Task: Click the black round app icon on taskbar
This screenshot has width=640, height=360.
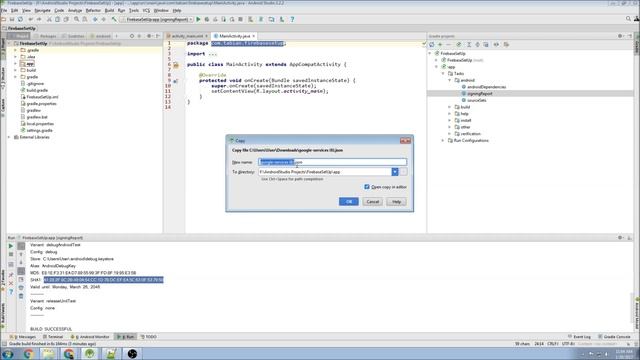Action: [132, 353]
